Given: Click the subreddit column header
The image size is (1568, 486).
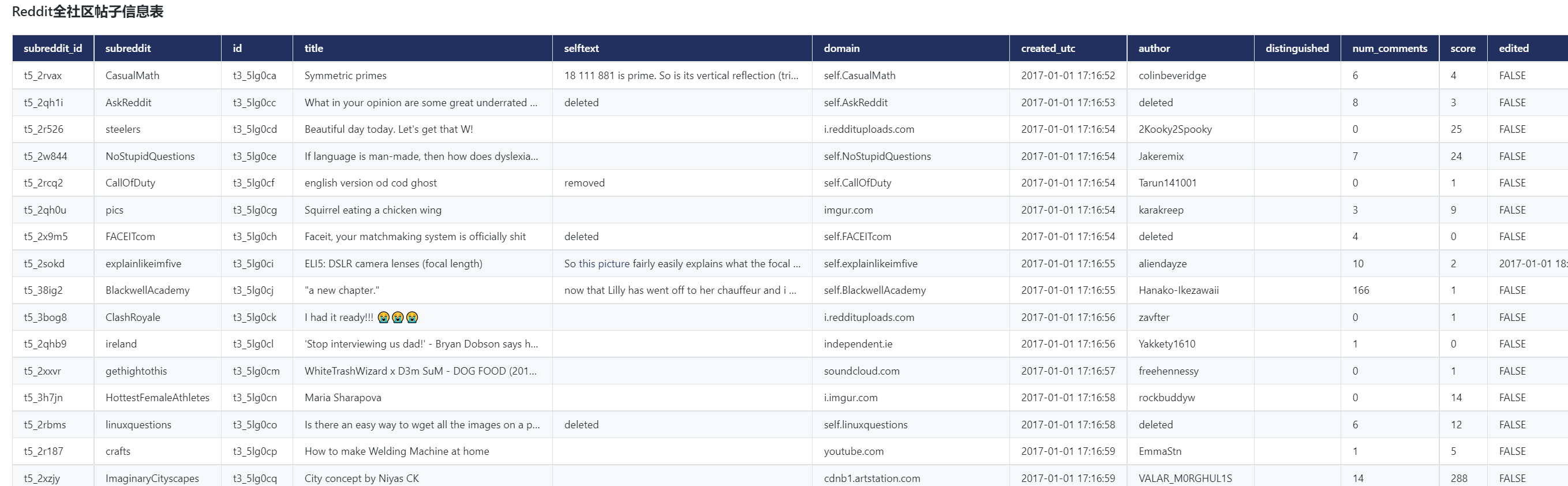Looking at the screenshot, I should pyautogui.click(x=158, y=48).
